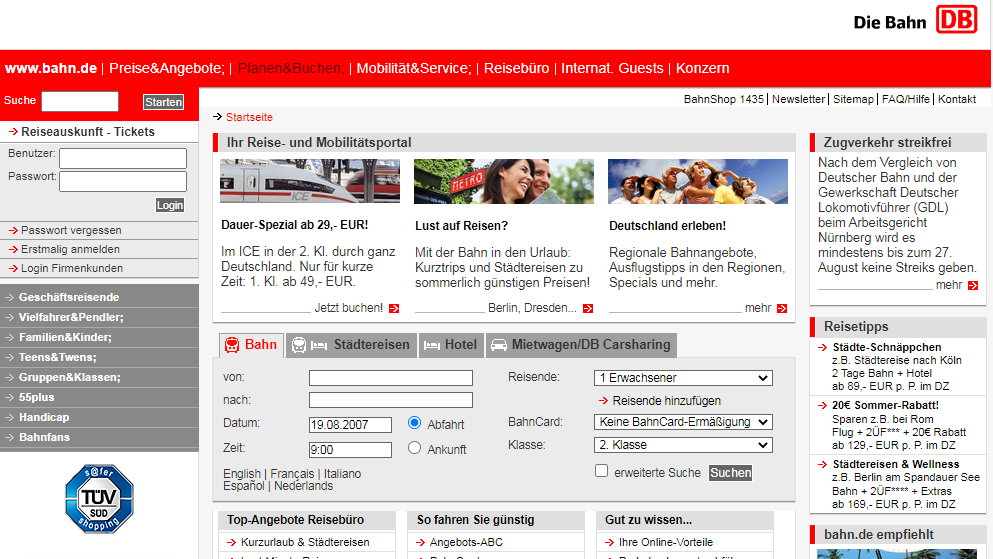
Task: Open the Hotel tab with bed icon
Action: tap(450, 345)
